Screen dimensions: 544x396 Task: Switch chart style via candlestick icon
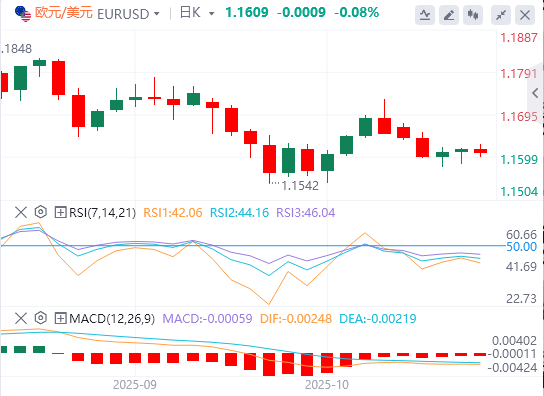click(x=473, y=15)
